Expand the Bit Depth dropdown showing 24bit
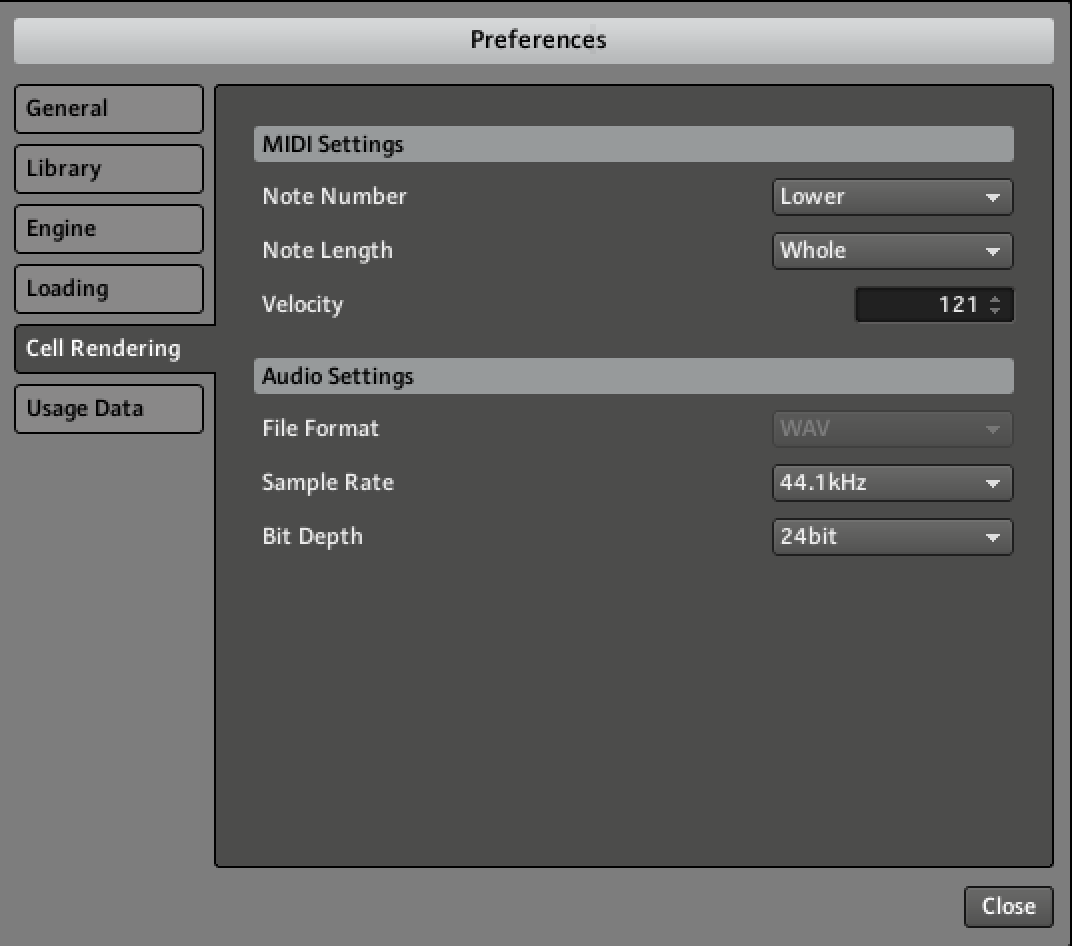 pyautogui.click(x=892, y=537)
